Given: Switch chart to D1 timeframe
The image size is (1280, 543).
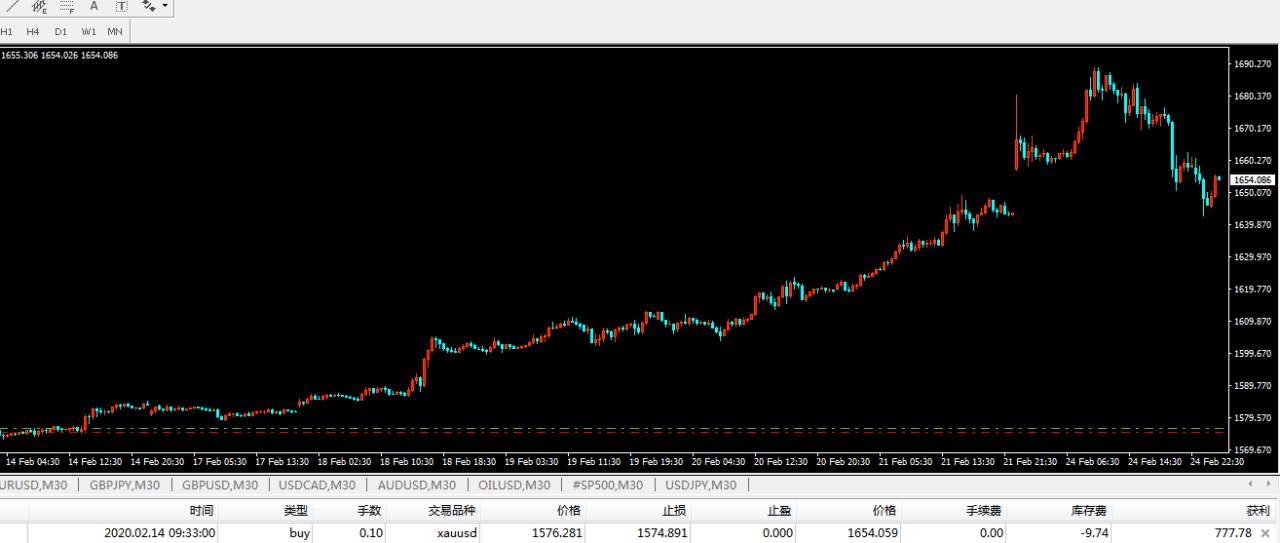Looking at the screenshot, I should click(61, 31).
